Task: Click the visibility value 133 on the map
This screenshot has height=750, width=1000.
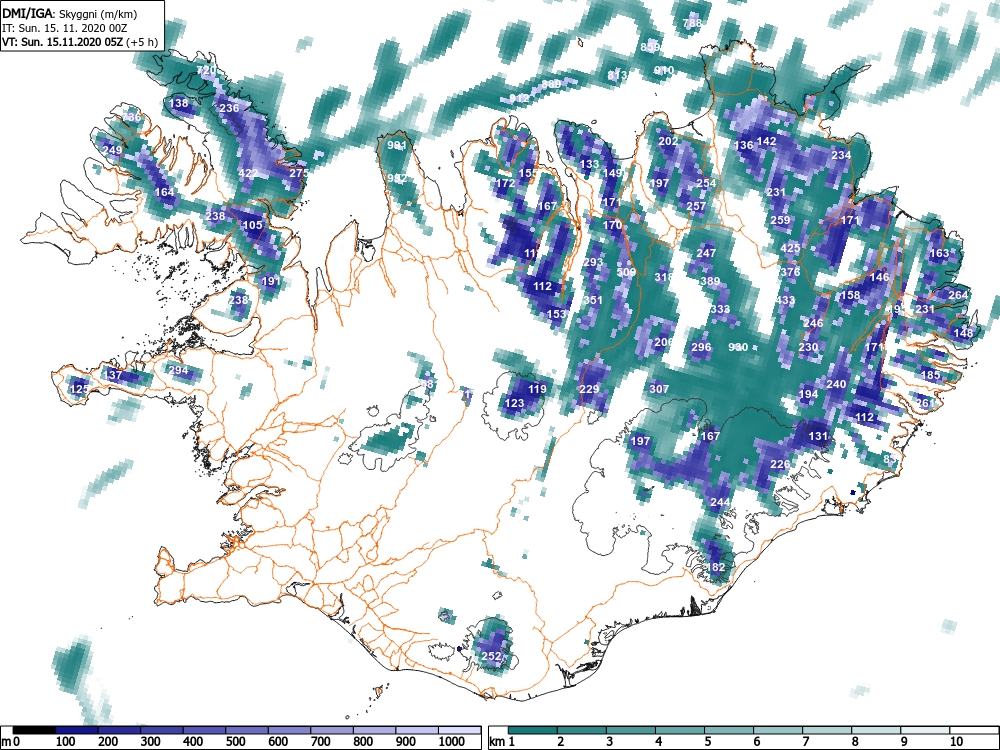Action: [589, 165]
